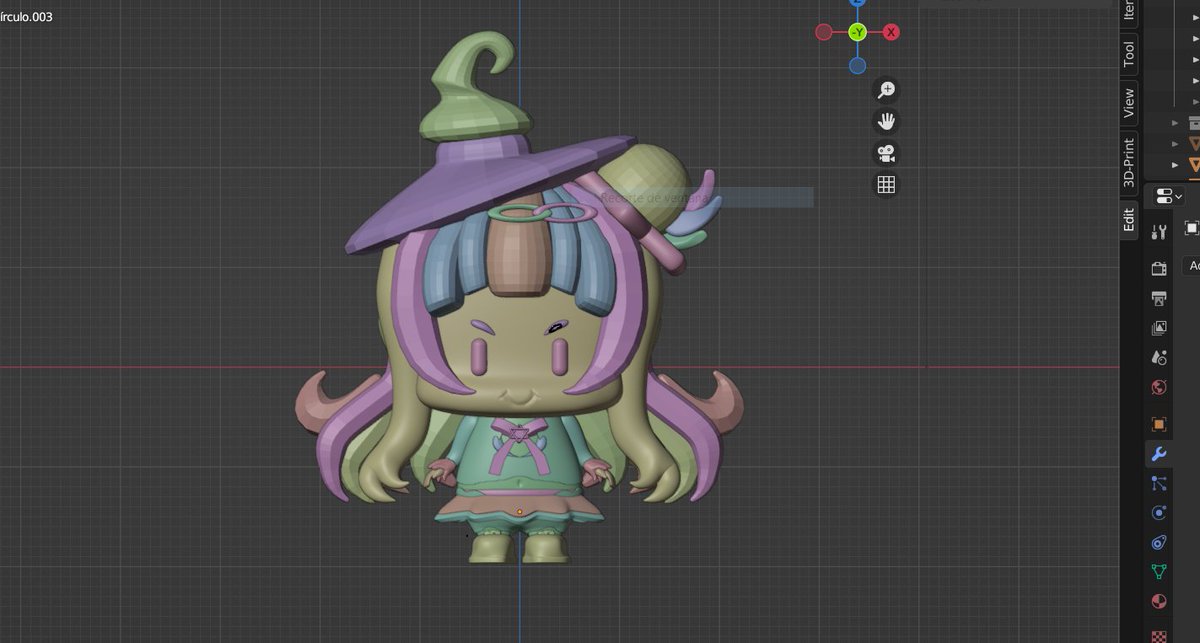The height and width of the screenshot is (643, 1200).
Task: Open the Material properties sphere icon
Action: [1159, 602]
